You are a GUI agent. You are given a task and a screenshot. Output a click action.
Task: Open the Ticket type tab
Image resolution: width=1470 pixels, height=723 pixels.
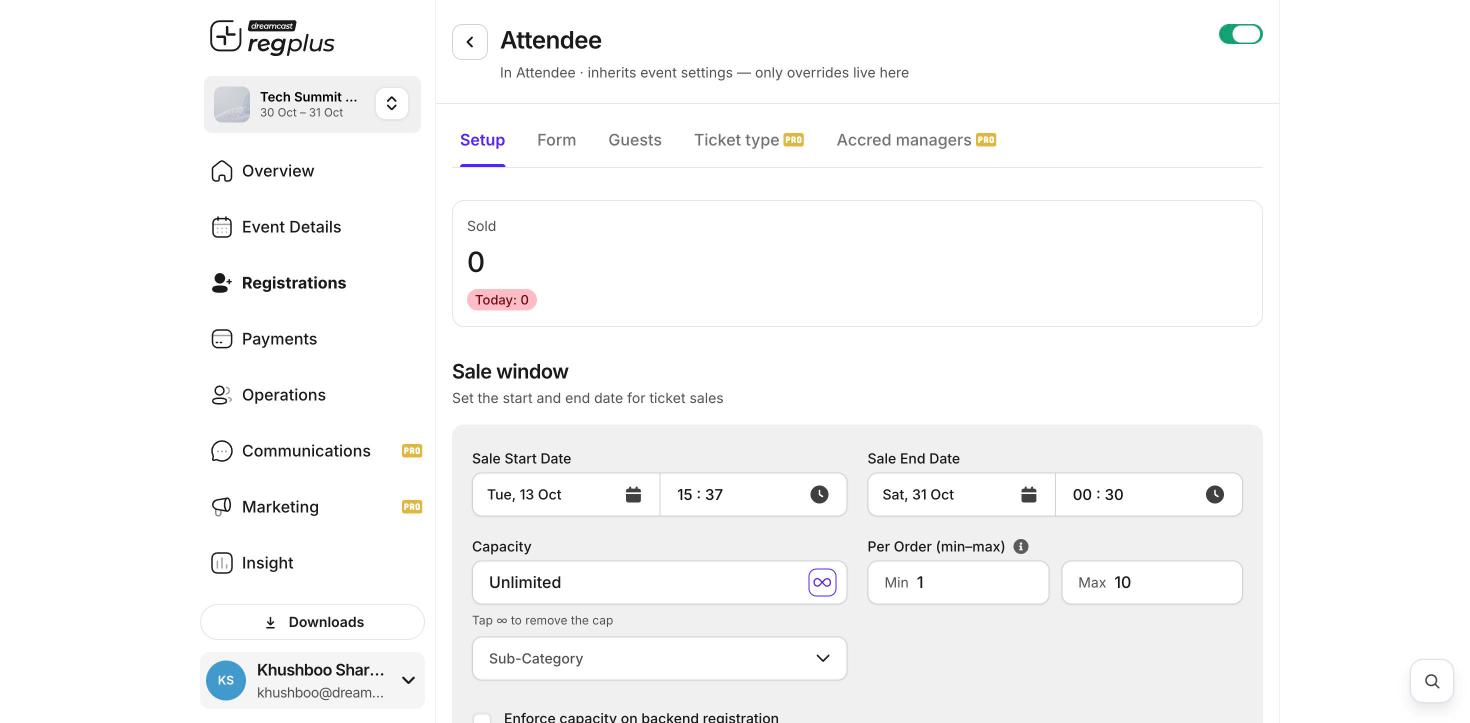749,140
